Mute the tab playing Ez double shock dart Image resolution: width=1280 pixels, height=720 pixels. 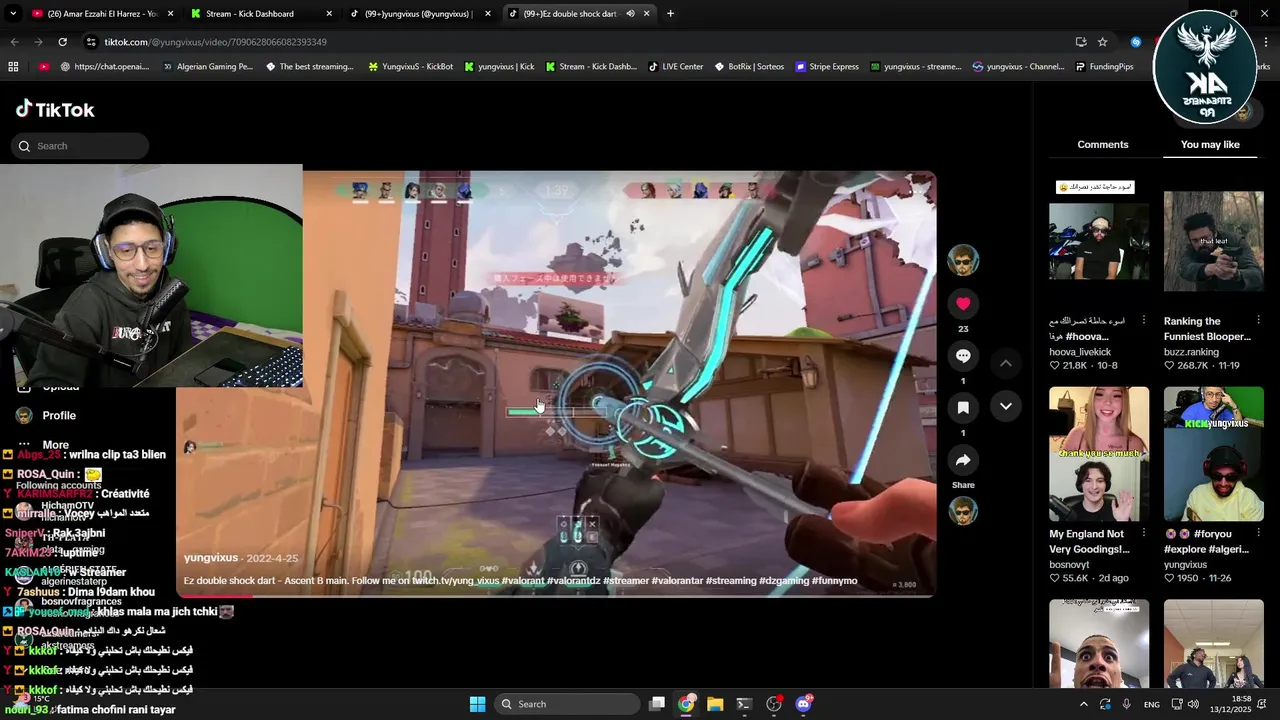pyautogui.click(x=630, y=14)
